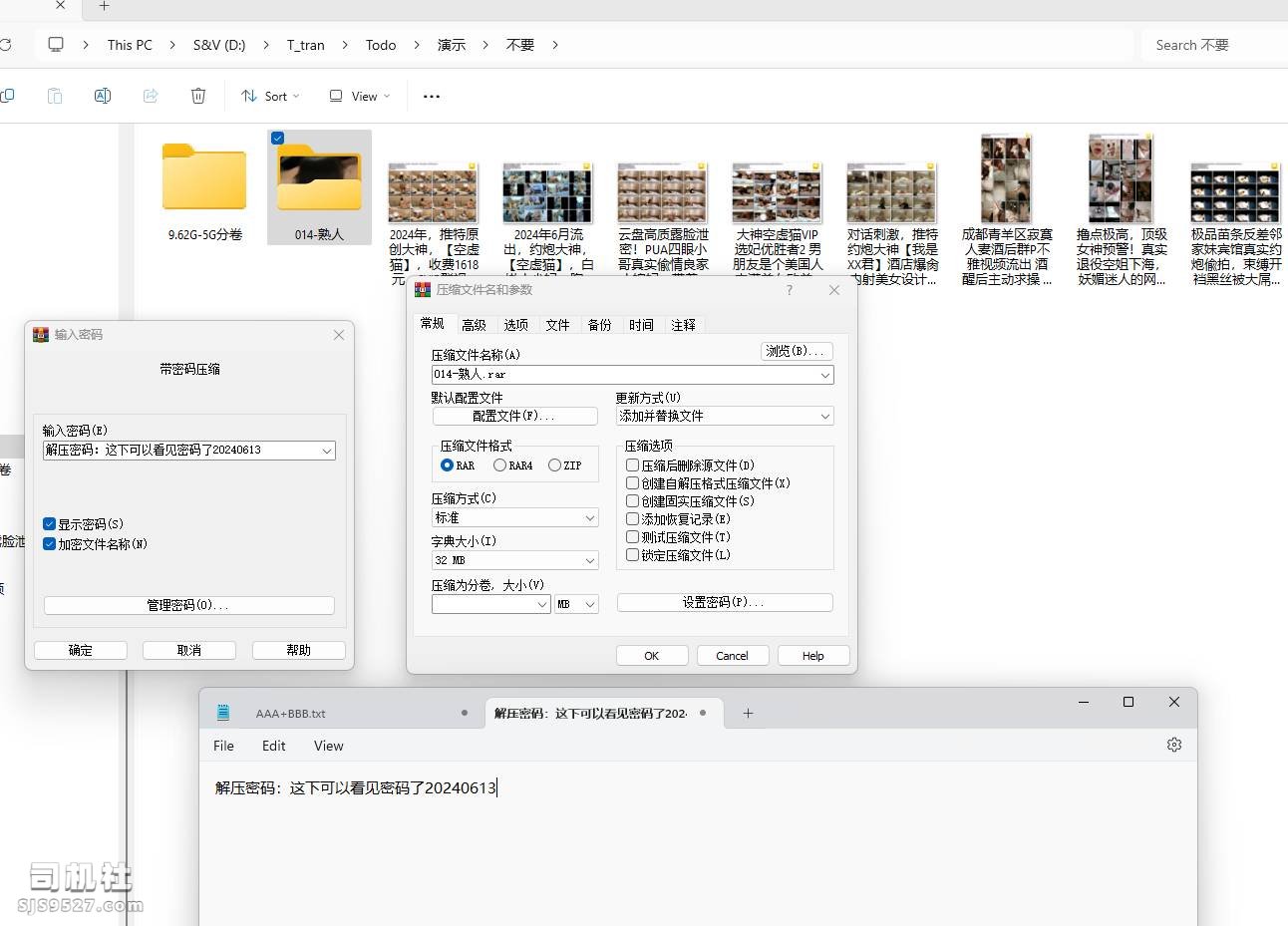Click the Share icon in Explorer toolbar
1288x926 pixels.
pyautogui.click(x=151, y=96)
